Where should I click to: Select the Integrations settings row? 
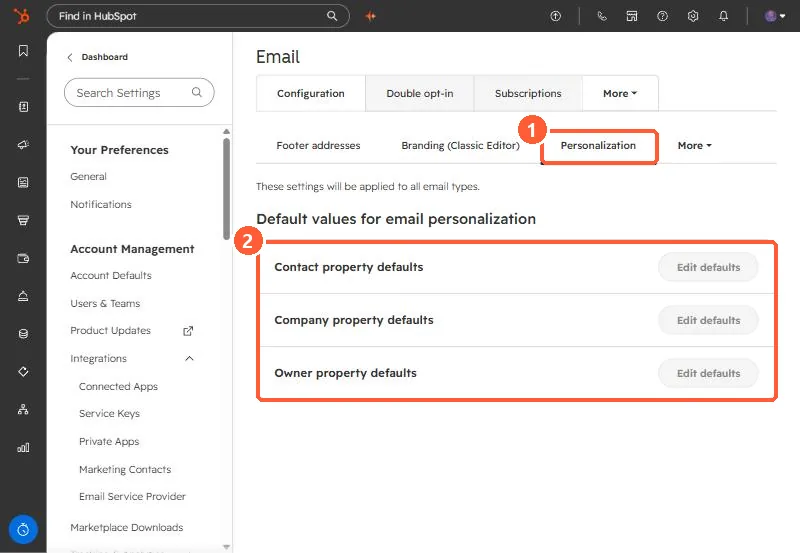132,359
